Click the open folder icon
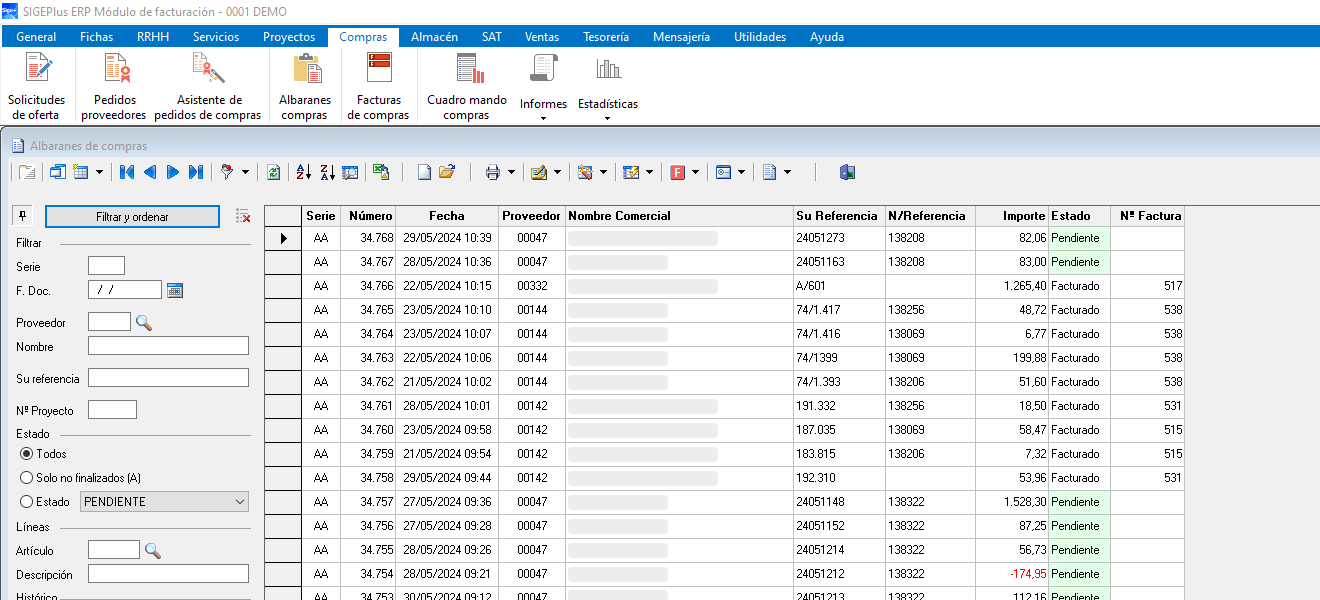 coord(447,172)
